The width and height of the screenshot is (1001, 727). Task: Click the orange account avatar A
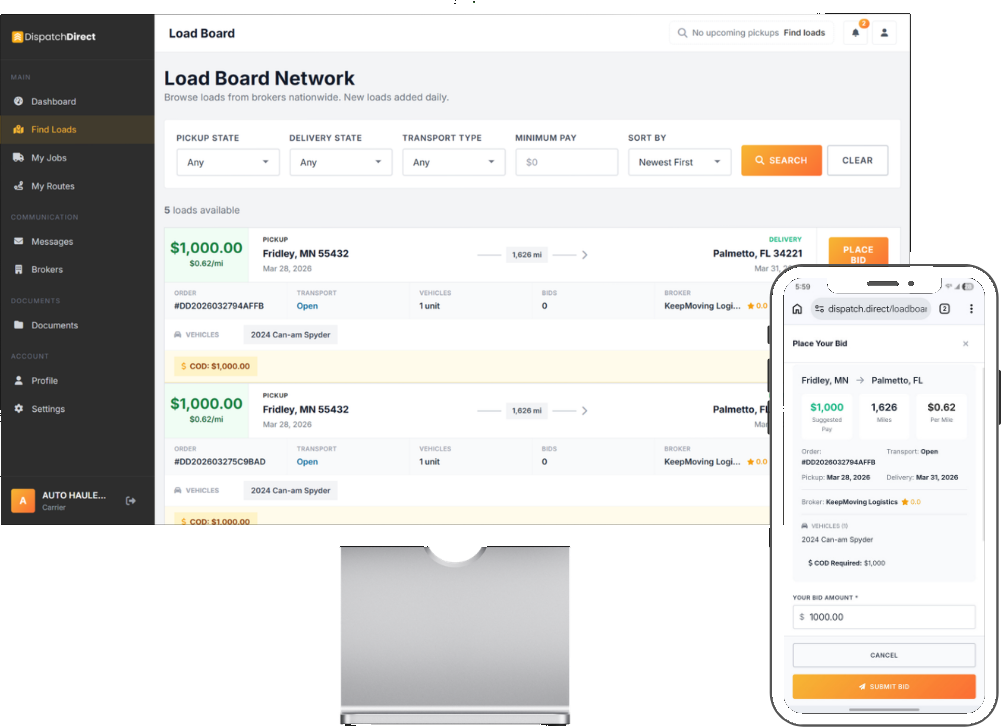(23, 500)
